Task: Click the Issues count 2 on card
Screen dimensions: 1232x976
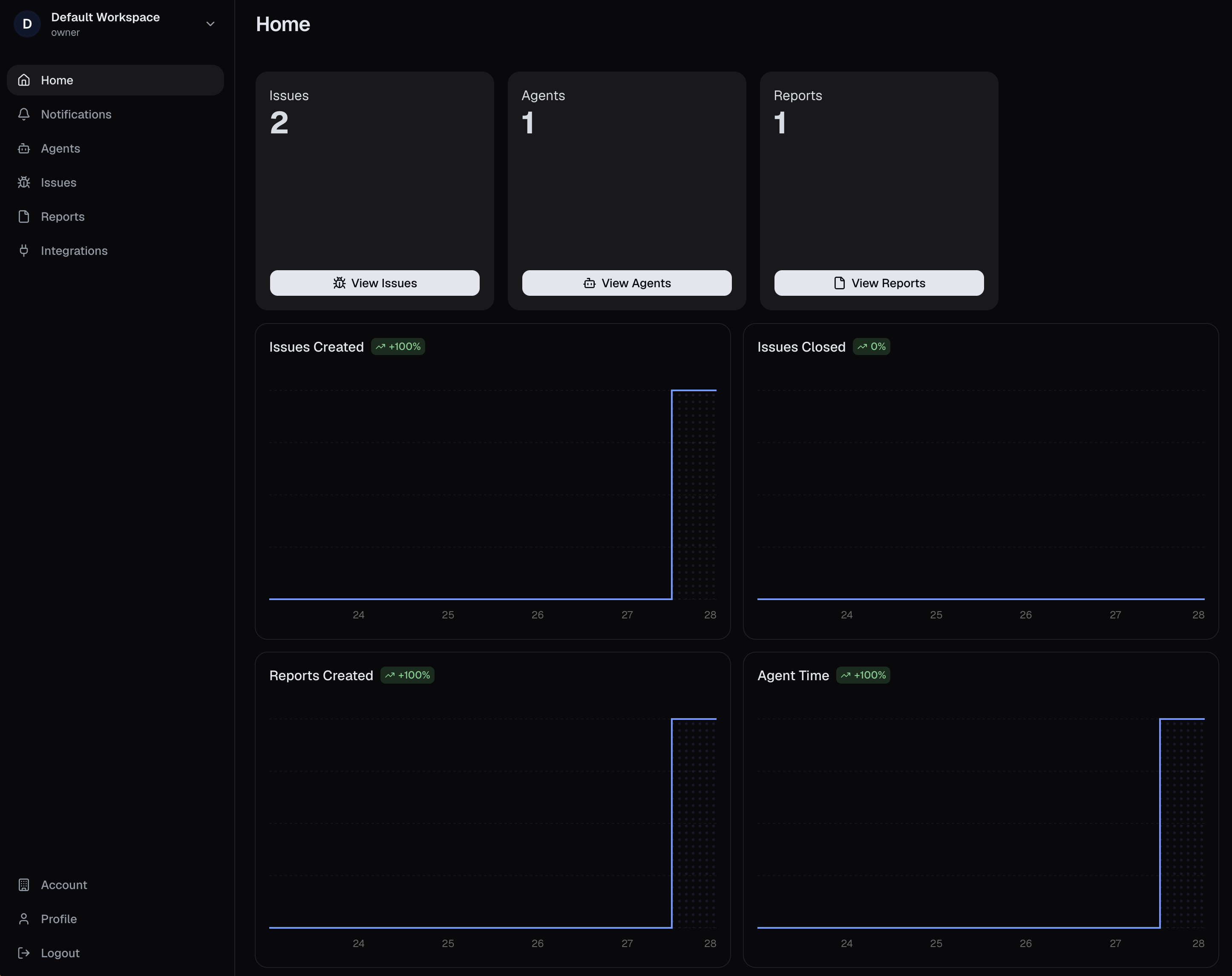Action: click(x=279, y=123)
